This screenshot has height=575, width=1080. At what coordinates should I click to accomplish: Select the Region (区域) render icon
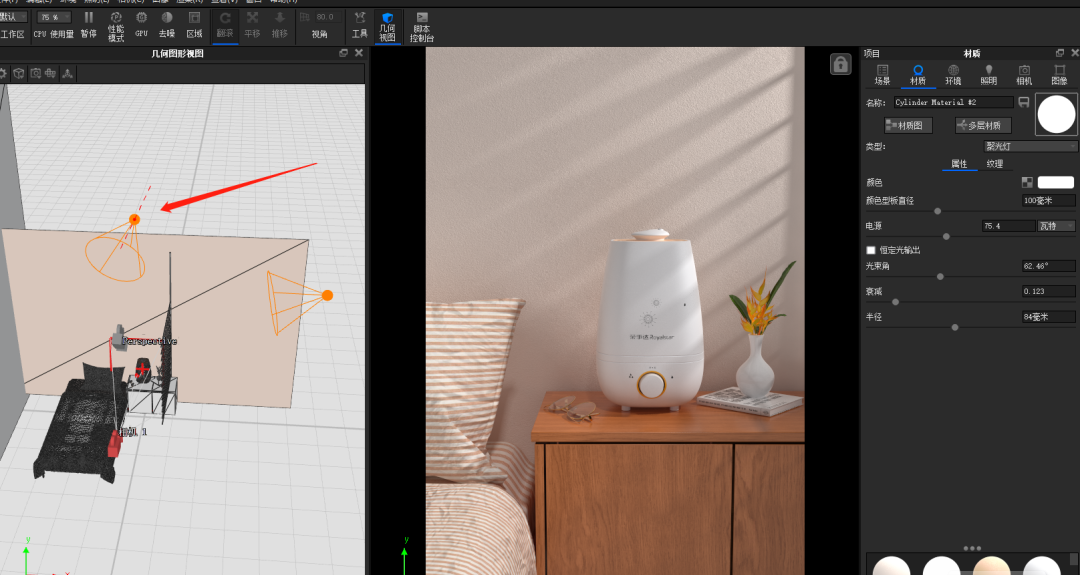pos(194,23)
